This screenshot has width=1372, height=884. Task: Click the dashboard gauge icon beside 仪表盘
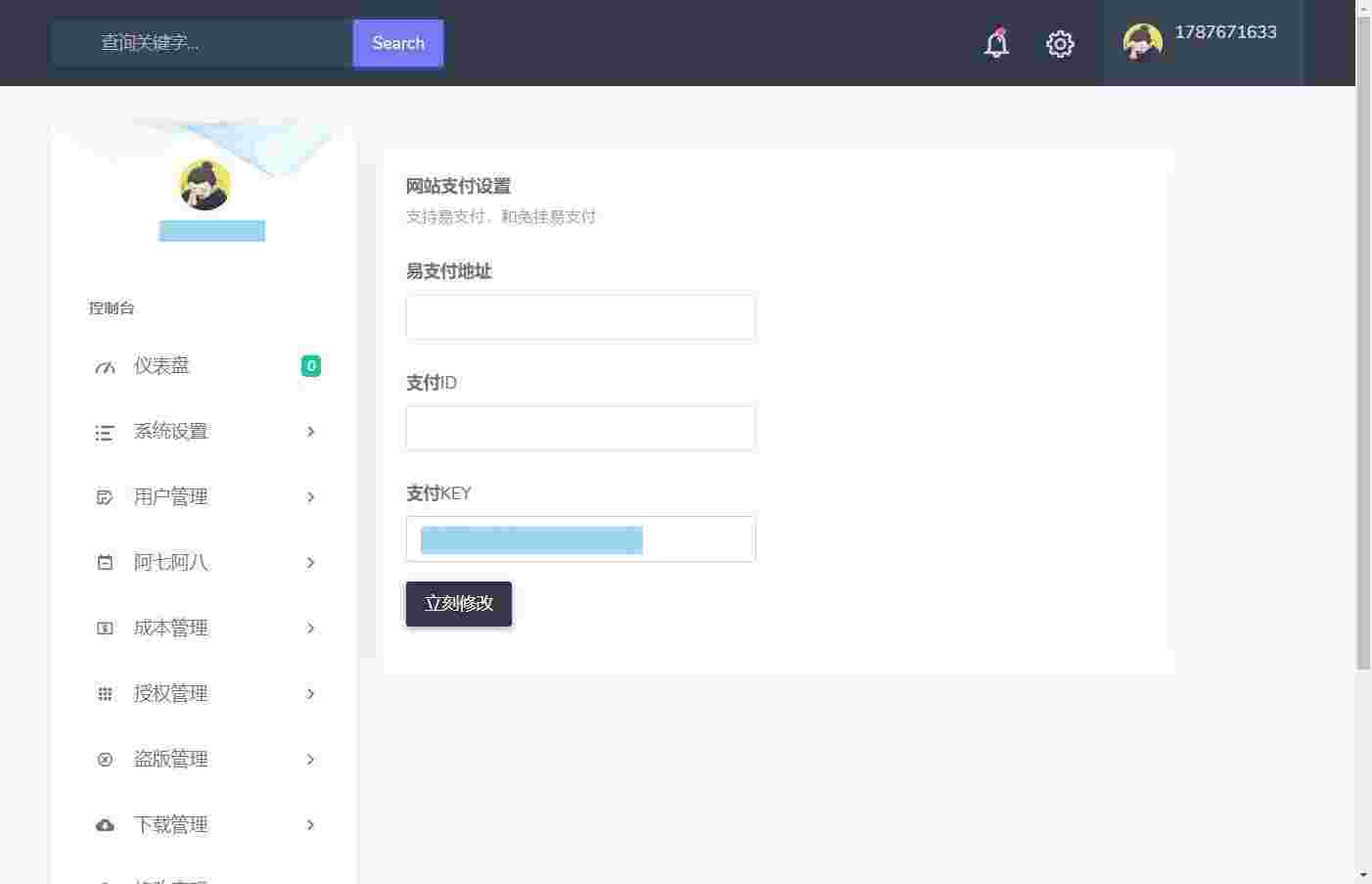click(x=105, y=367)
